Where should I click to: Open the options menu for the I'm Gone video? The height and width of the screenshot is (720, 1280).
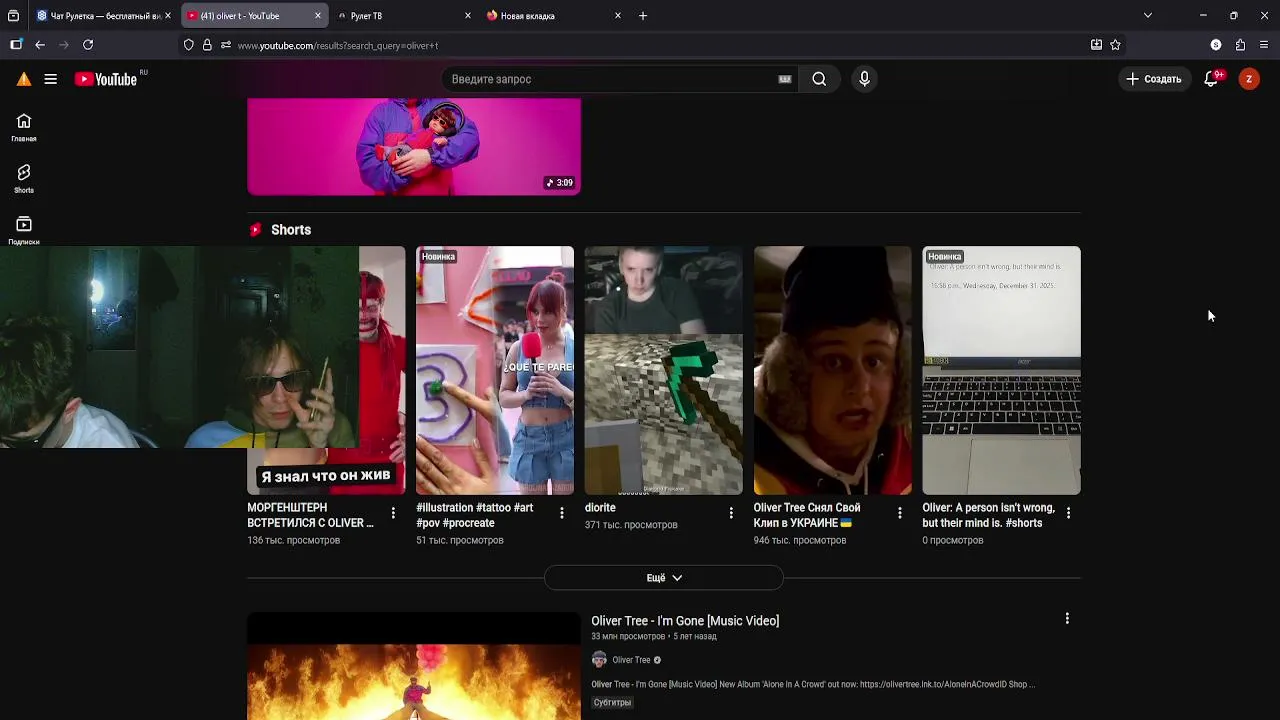click(1067, 619)
